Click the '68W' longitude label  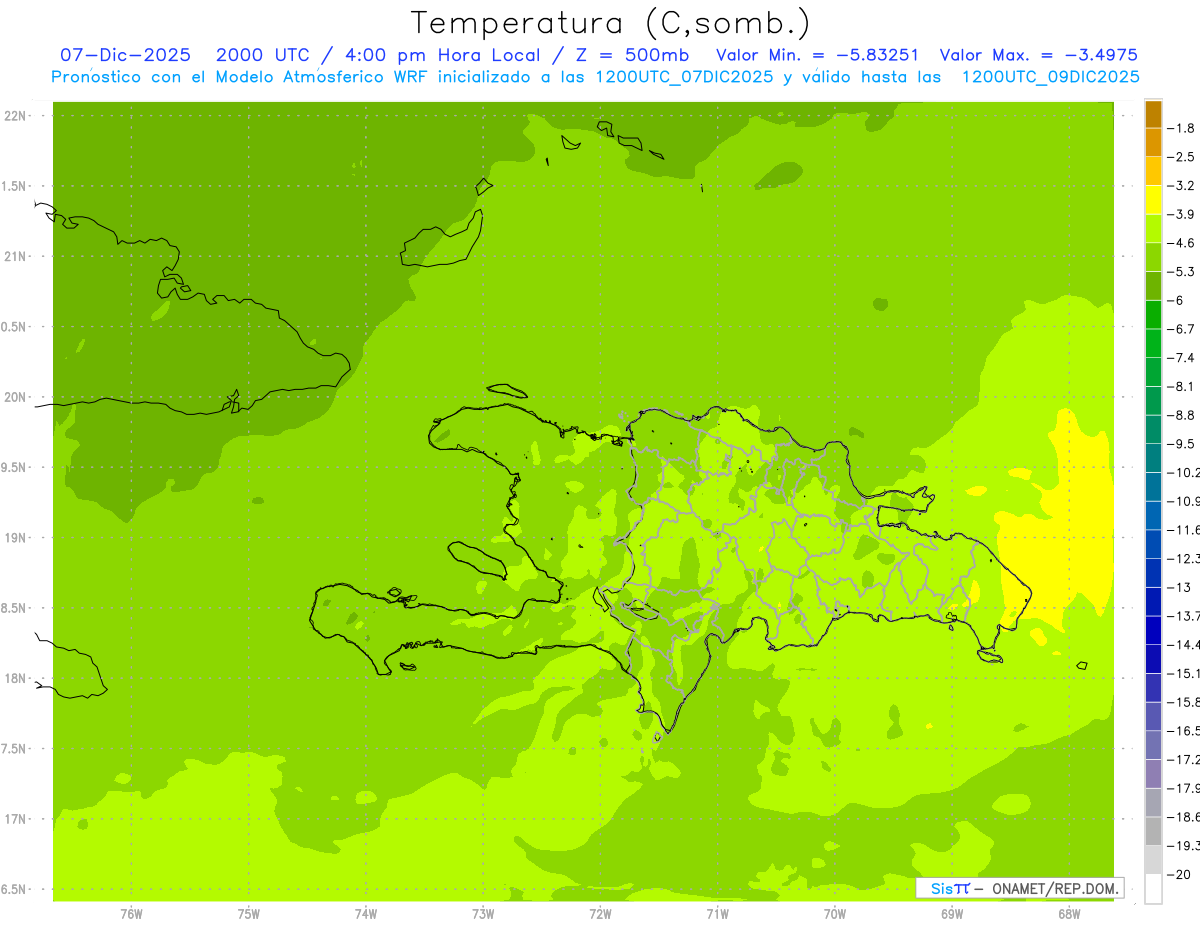pyautogui.click(x=1069, y=913)
